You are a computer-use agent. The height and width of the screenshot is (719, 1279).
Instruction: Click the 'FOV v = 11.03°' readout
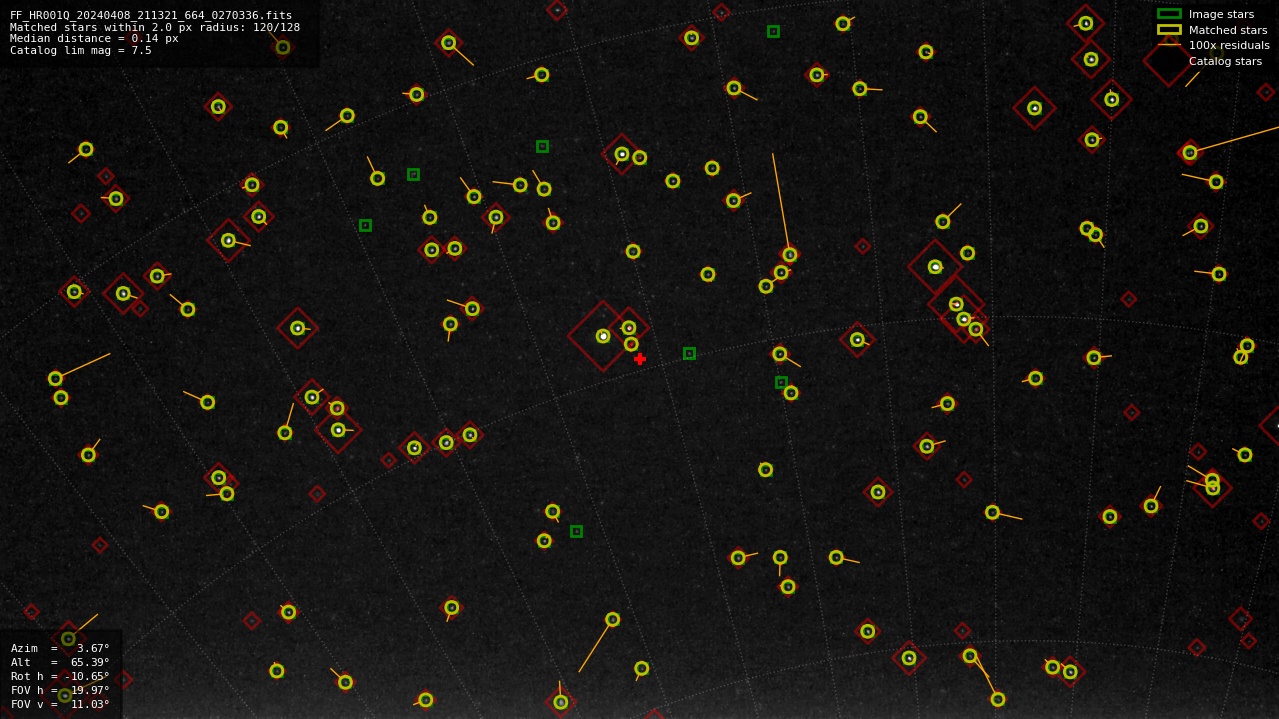click(x=60, y=704)
